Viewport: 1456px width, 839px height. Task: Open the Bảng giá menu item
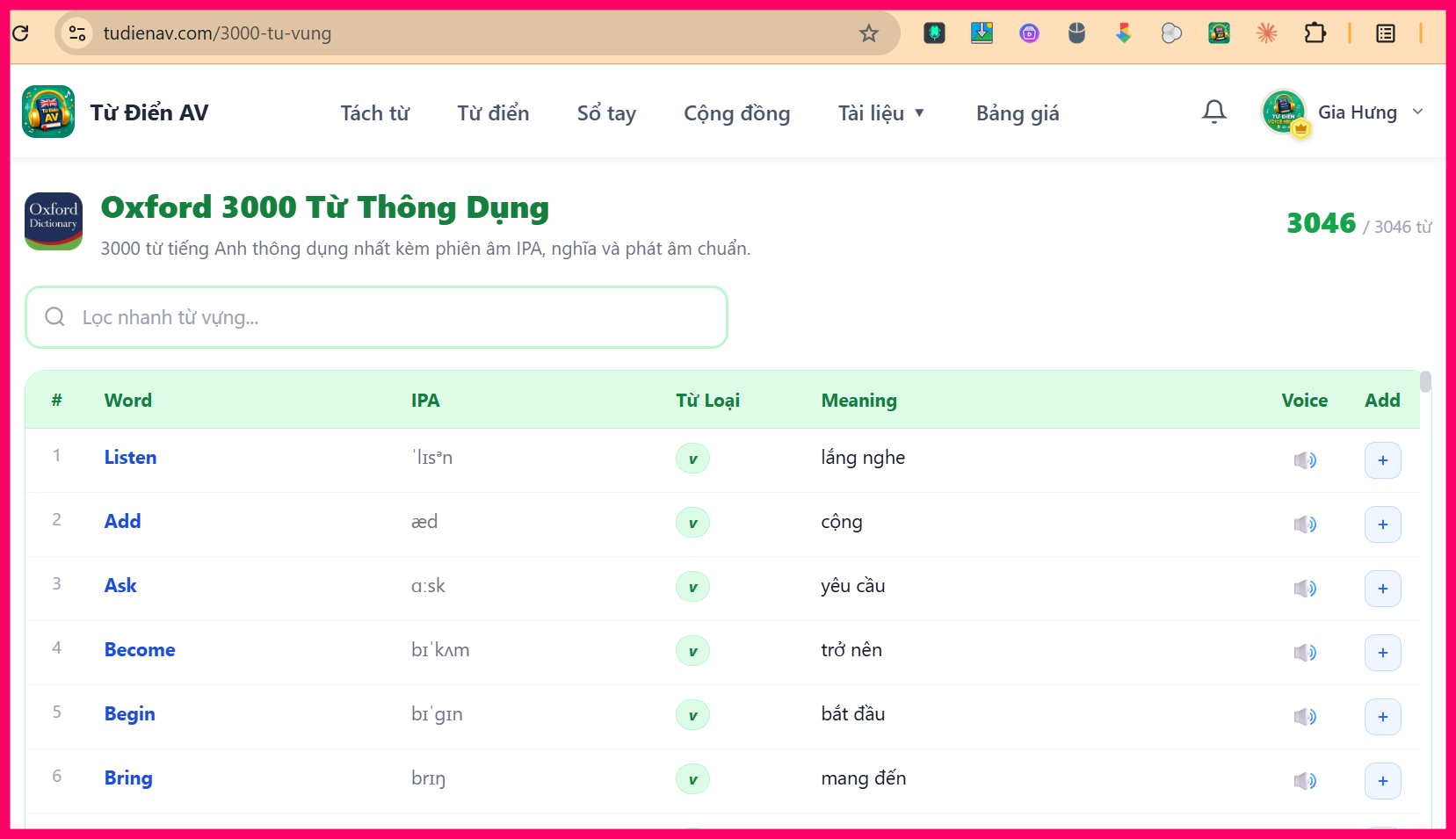[1018, 113]
